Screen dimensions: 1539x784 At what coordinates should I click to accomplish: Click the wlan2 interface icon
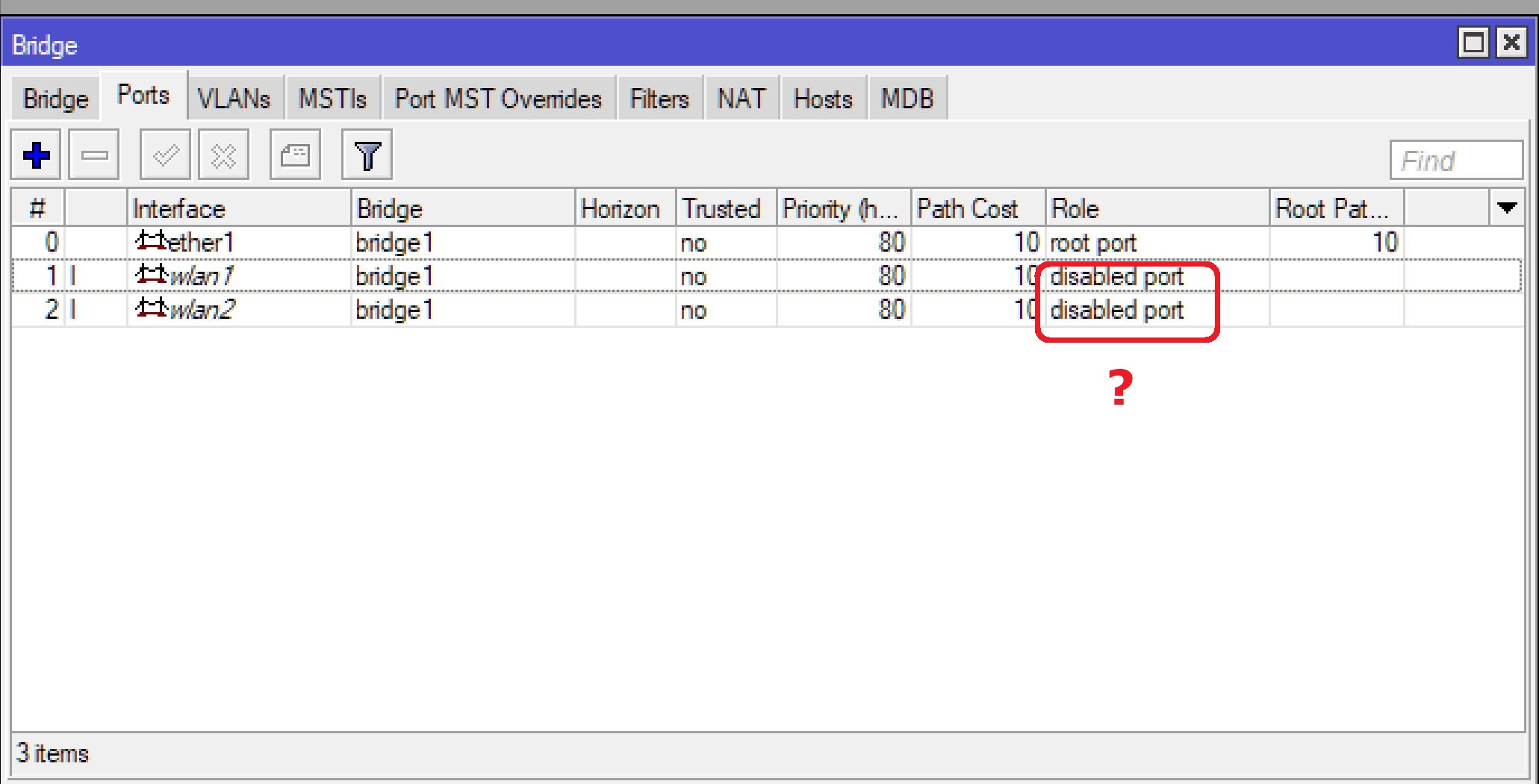click(x=151, y=308)
